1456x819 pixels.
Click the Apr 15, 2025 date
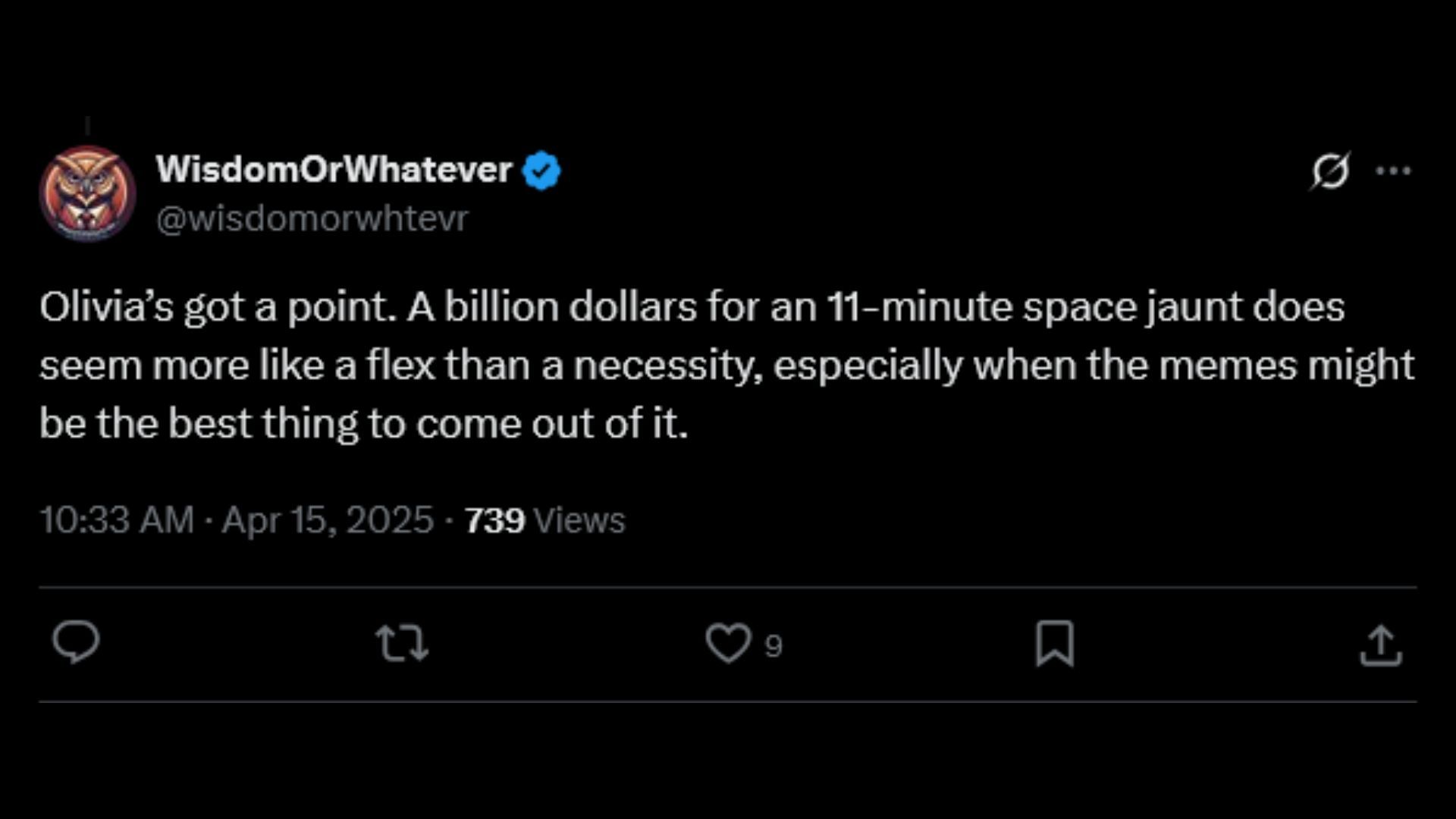tap(328, 520)
